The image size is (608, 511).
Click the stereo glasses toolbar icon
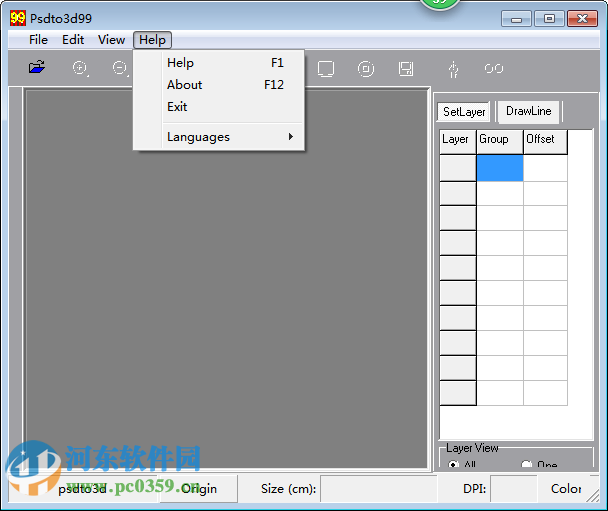[x=494, y=69]
